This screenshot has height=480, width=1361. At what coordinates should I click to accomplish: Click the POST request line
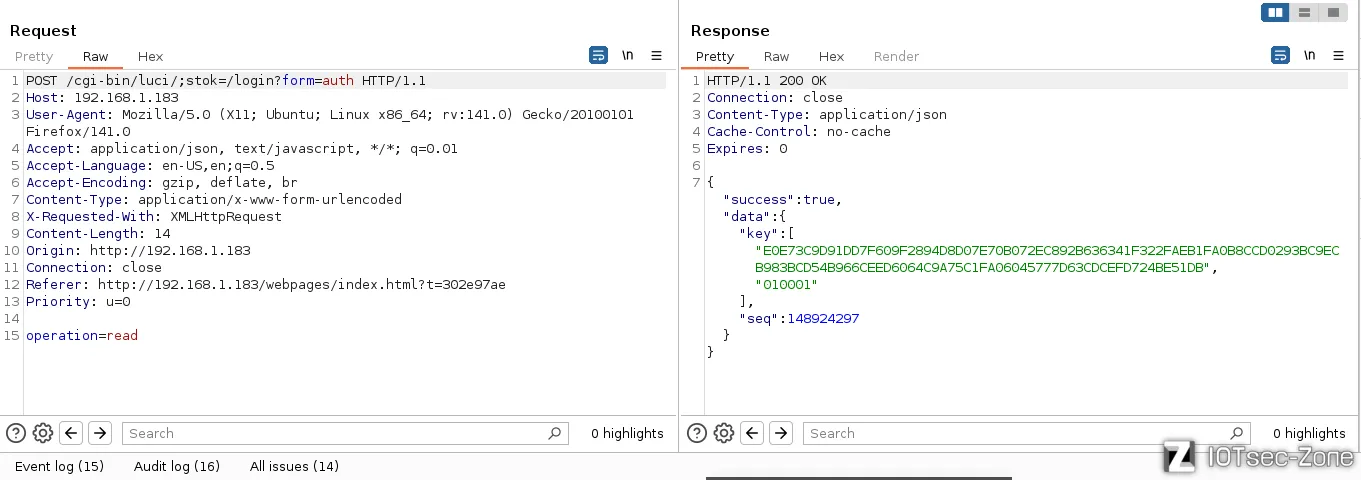click(226, 80)
